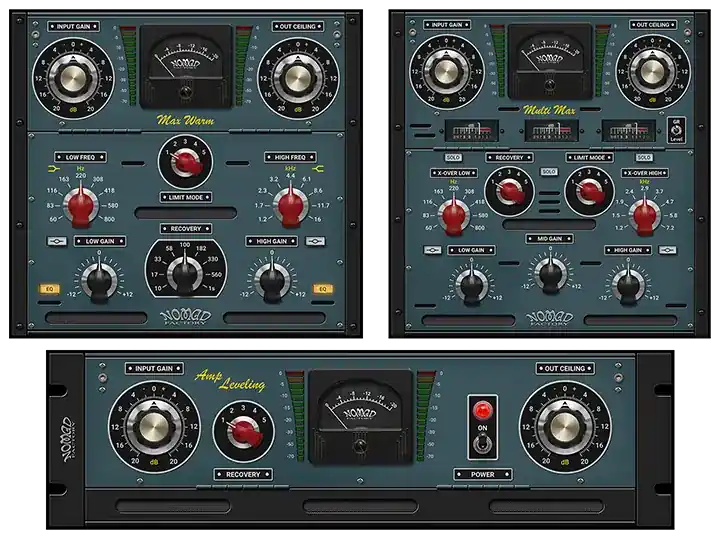This screenshot has width=720, height=540.
Task: Click the Amp Leveling Input Gain knob
Action: tap(154, 427)
